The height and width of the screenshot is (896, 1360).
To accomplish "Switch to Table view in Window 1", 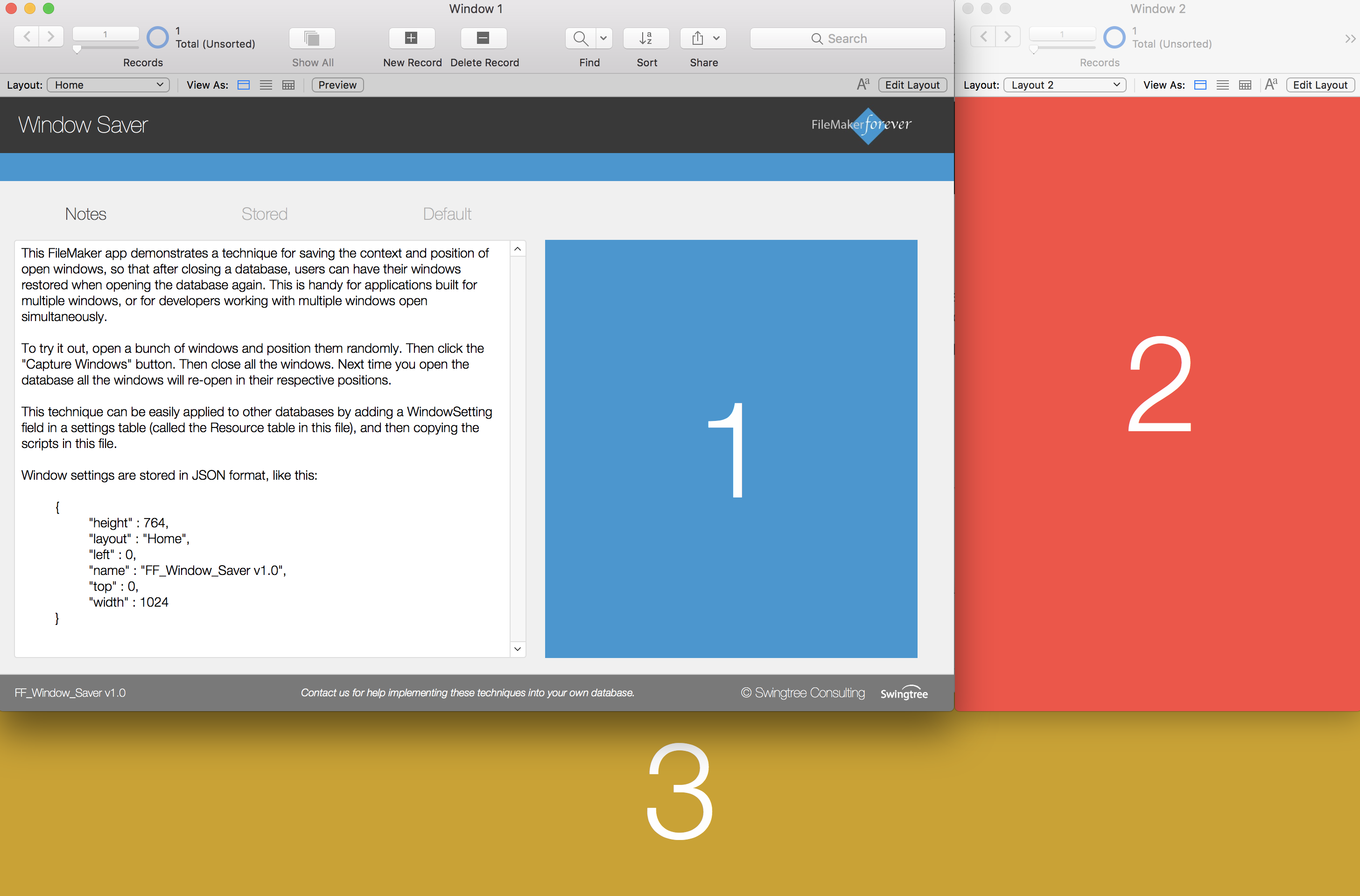I will coord(288,85).
